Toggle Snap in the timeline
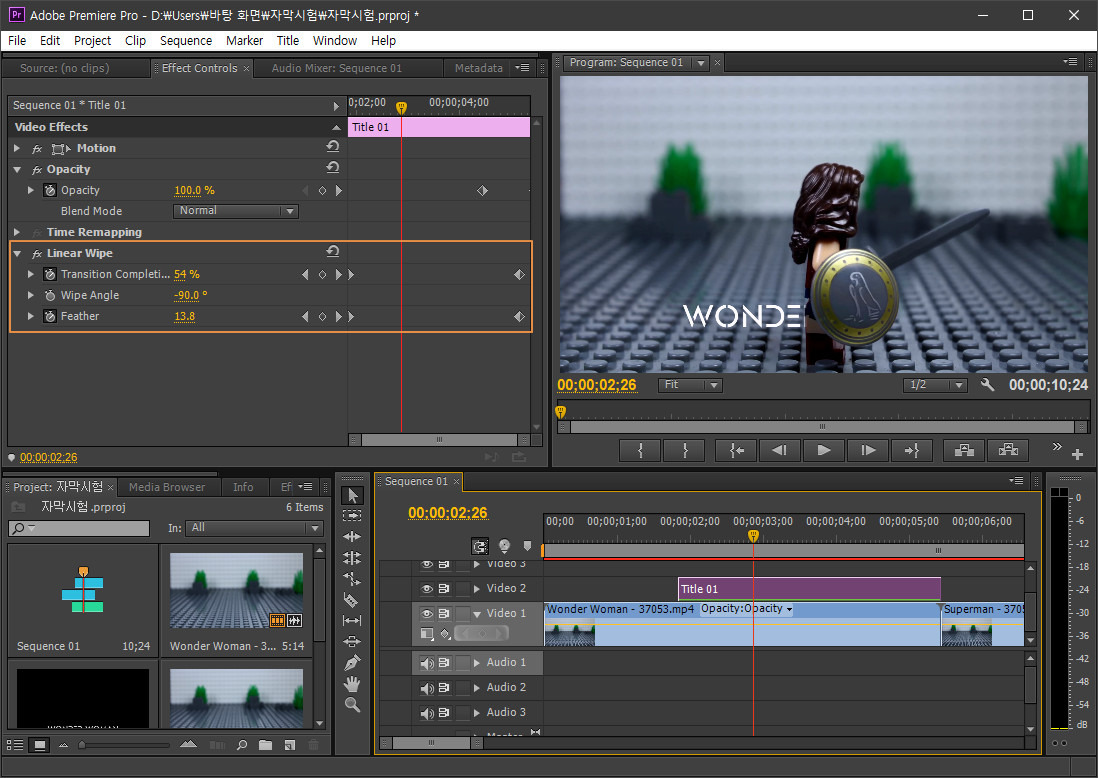 (480, 546)
